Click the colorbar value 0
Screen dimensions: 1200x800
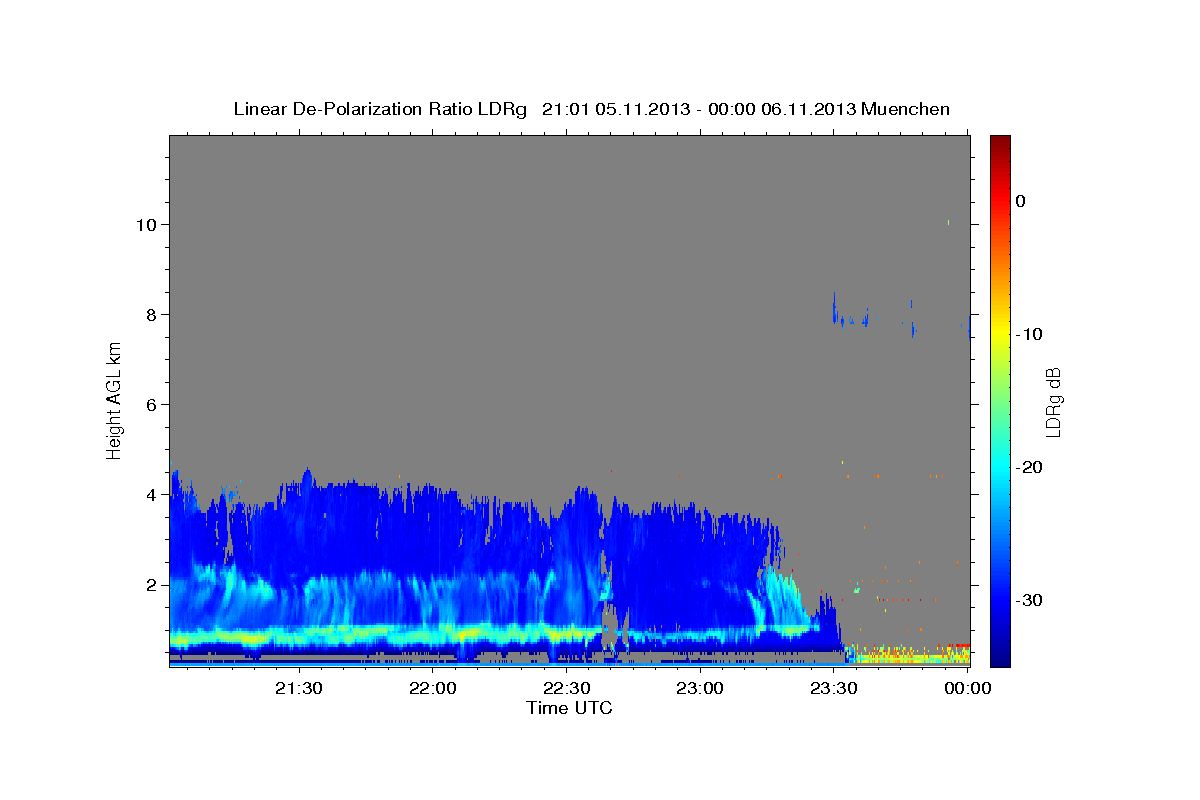click(x=1021, y=201)
